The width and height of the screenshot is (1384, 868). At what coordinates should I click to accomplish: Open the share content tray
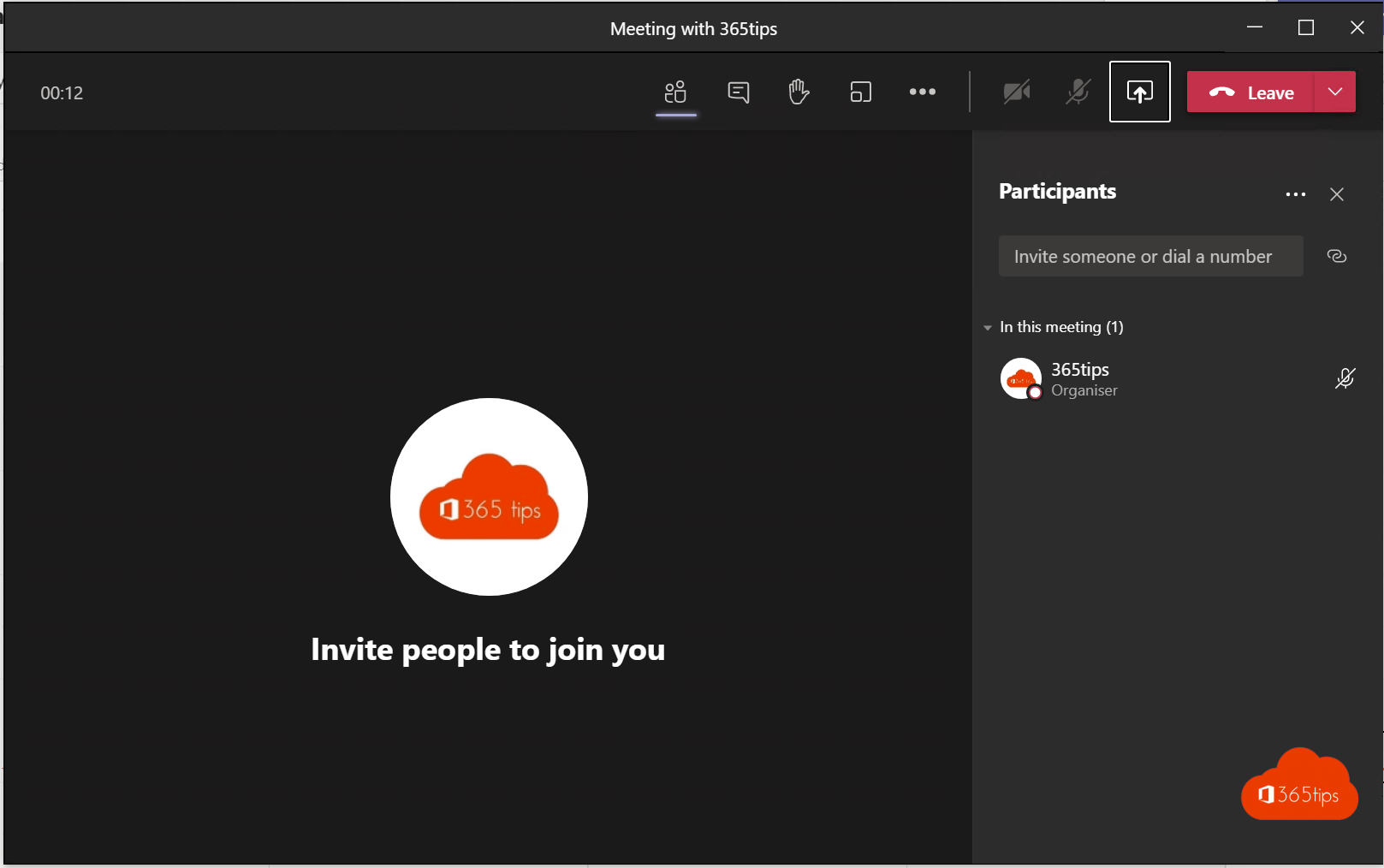tap(1139, 92)
